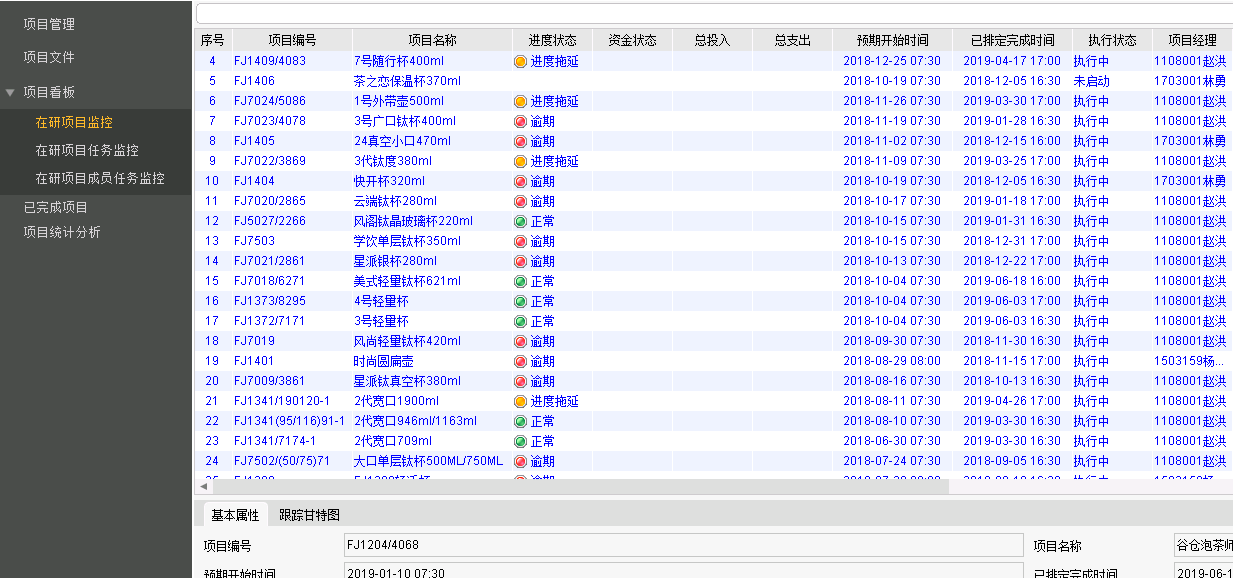Click green normal icon for FJ1341(95/116)91-1

pos(520,421)
